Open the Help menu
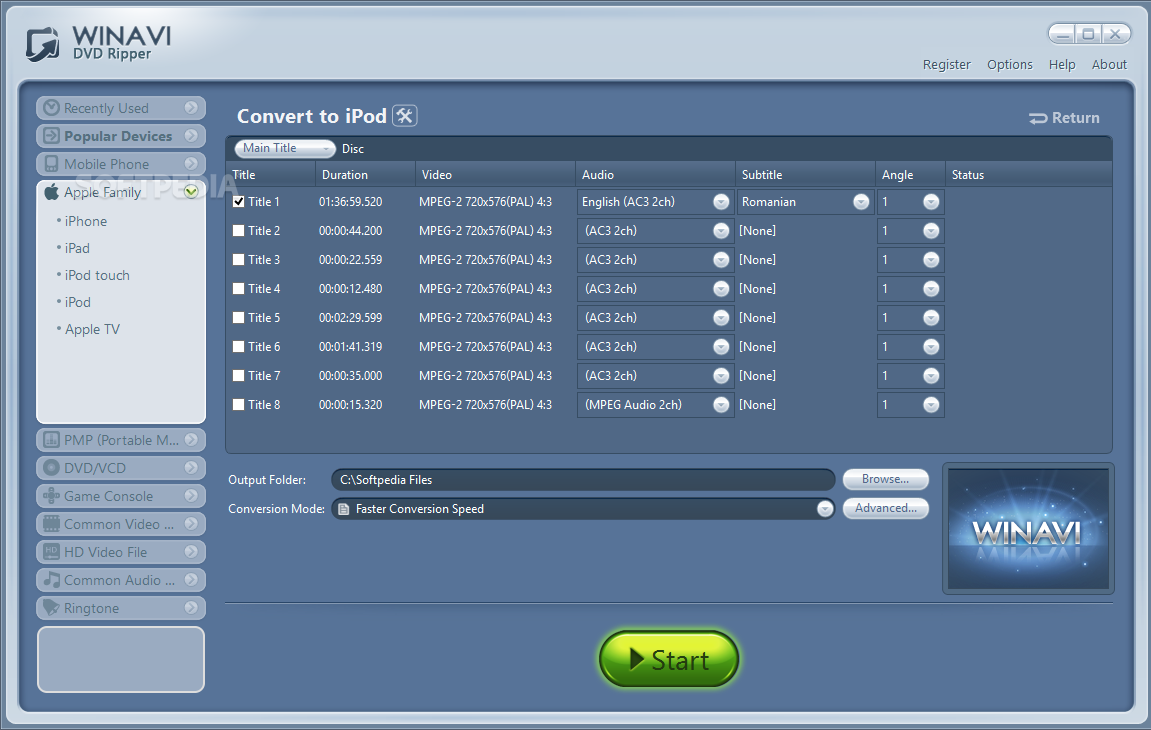Image resolution: width=1151 pixels, height=730 pixels. [x=1061, y=65]
